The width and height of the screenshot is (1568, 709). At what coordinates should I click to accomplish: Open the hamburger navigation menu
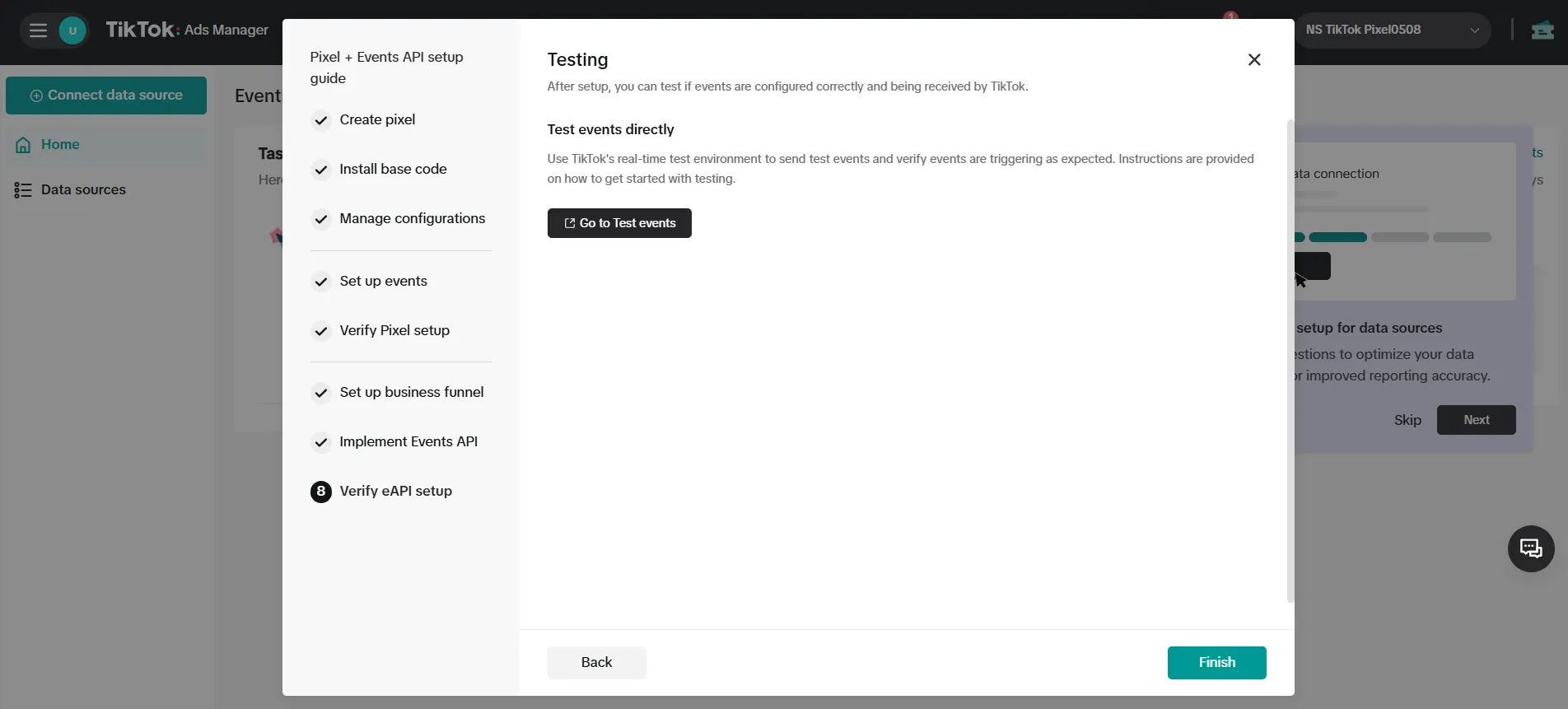click(x=38, y=30)
